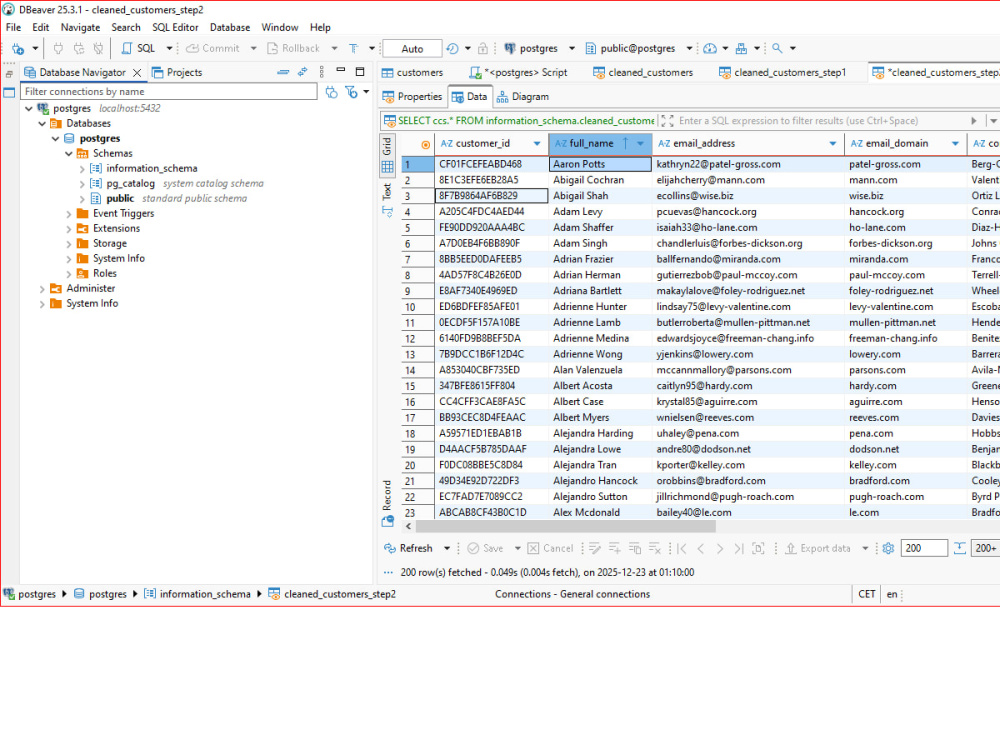Open the Diagram sub-tab
The image size is (1000, 750).
[523, 97]
